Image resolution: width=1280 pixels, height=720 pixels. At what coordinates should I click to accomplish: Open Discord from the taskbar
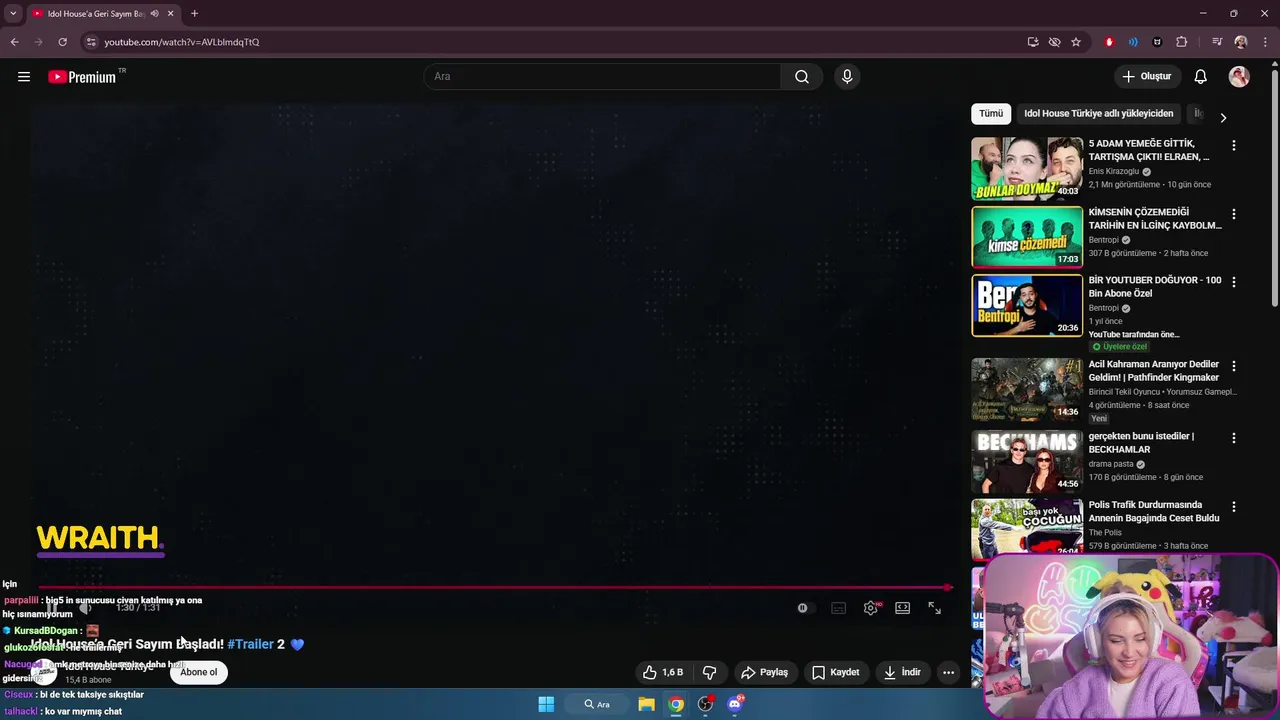(x=735, y=704)
